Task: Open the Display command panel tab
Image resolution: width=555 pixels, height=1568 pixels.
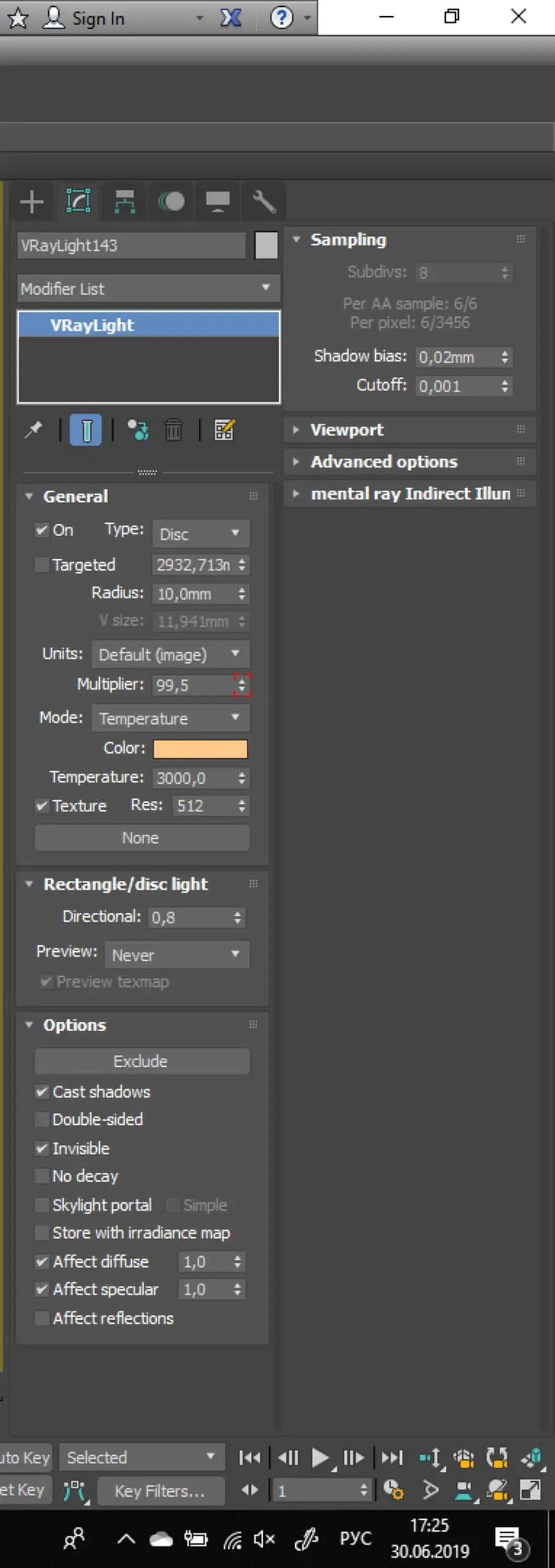Action: pos(217,201)
